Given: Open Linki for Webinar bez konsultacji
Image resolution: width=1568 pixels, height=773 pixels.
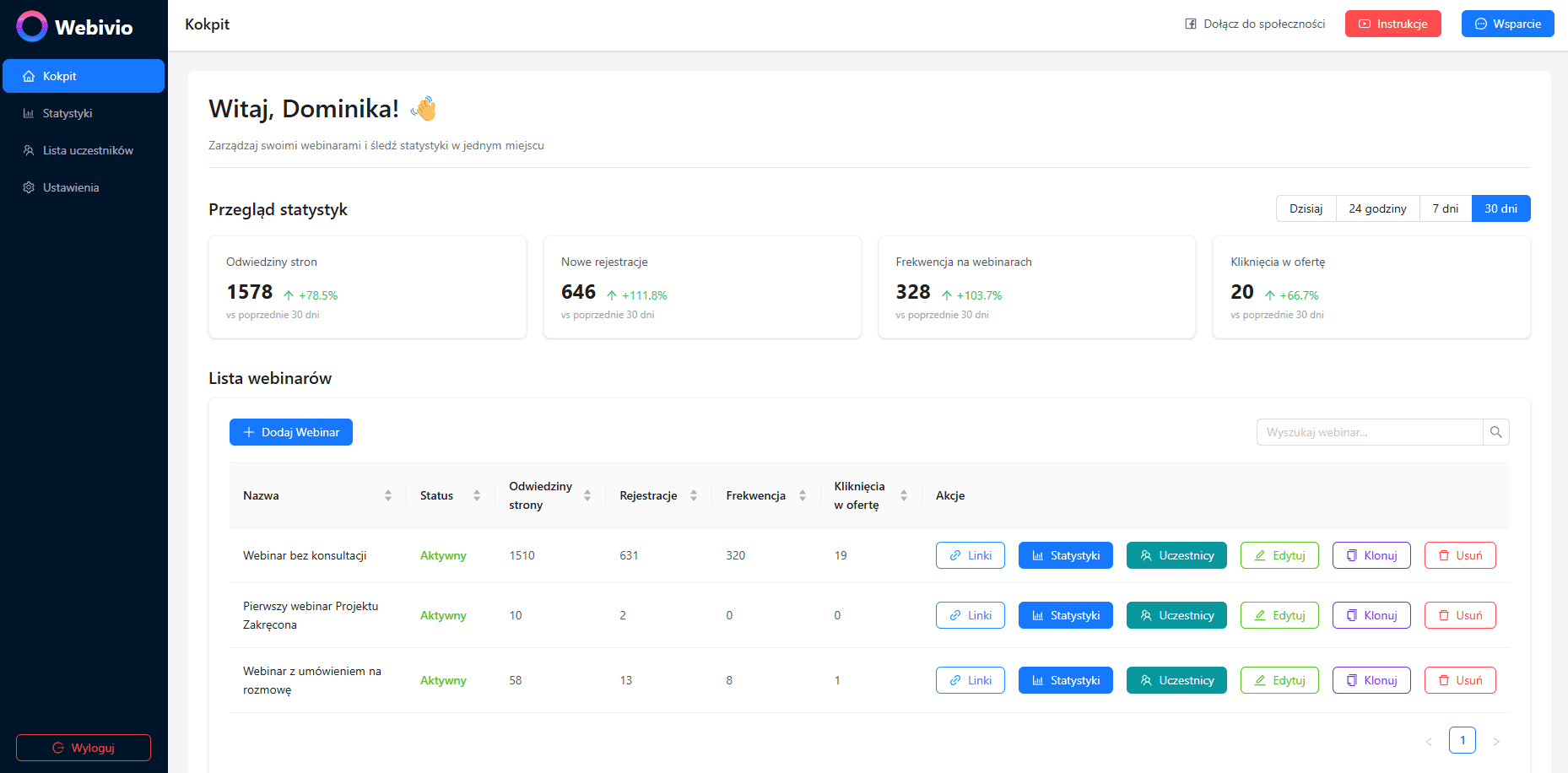Looking at the screenshot, I should (x=970, y=555).
